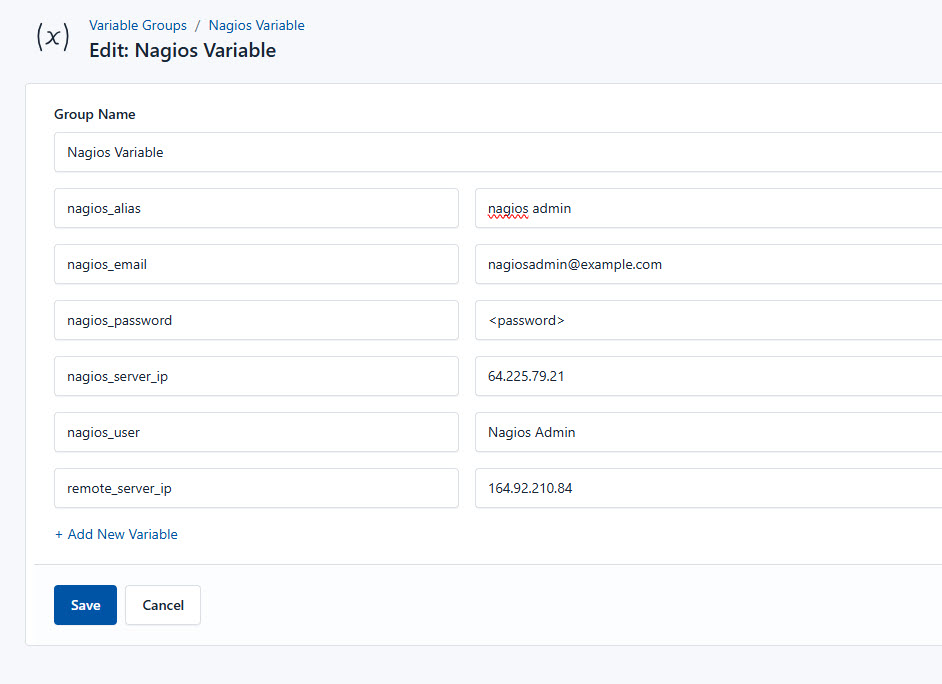Viewport: 942px width, 684px height.
Task: Select the nagios_server_ip variable name field
Action: 256,376
